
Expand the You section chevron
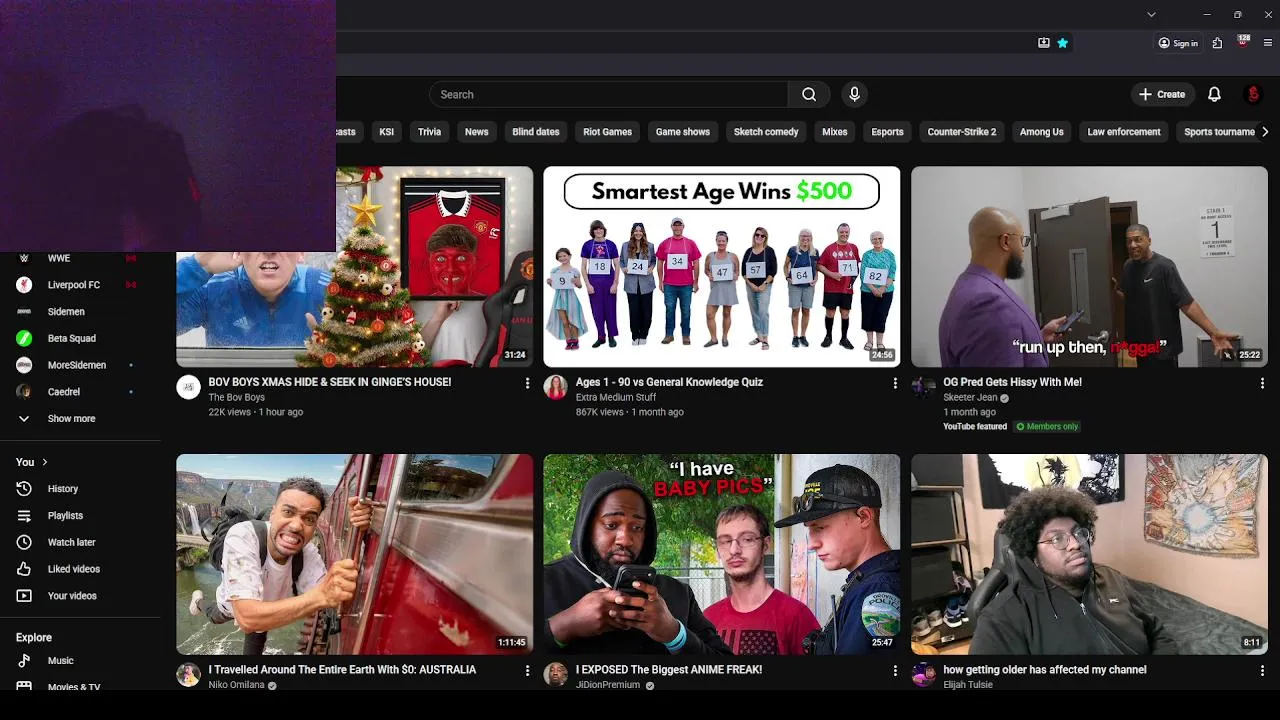point(44,462)
